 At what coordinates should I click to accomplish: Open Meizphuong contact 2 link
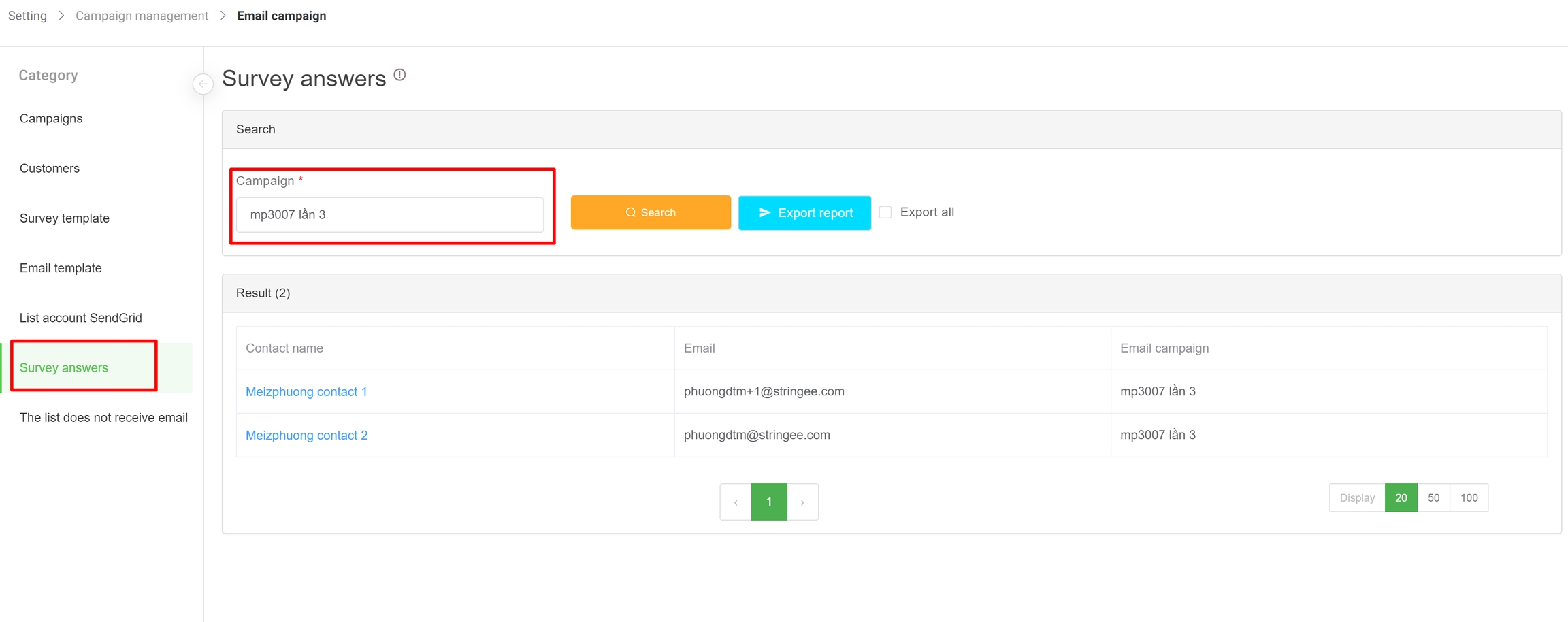click(x=306, y=435)
